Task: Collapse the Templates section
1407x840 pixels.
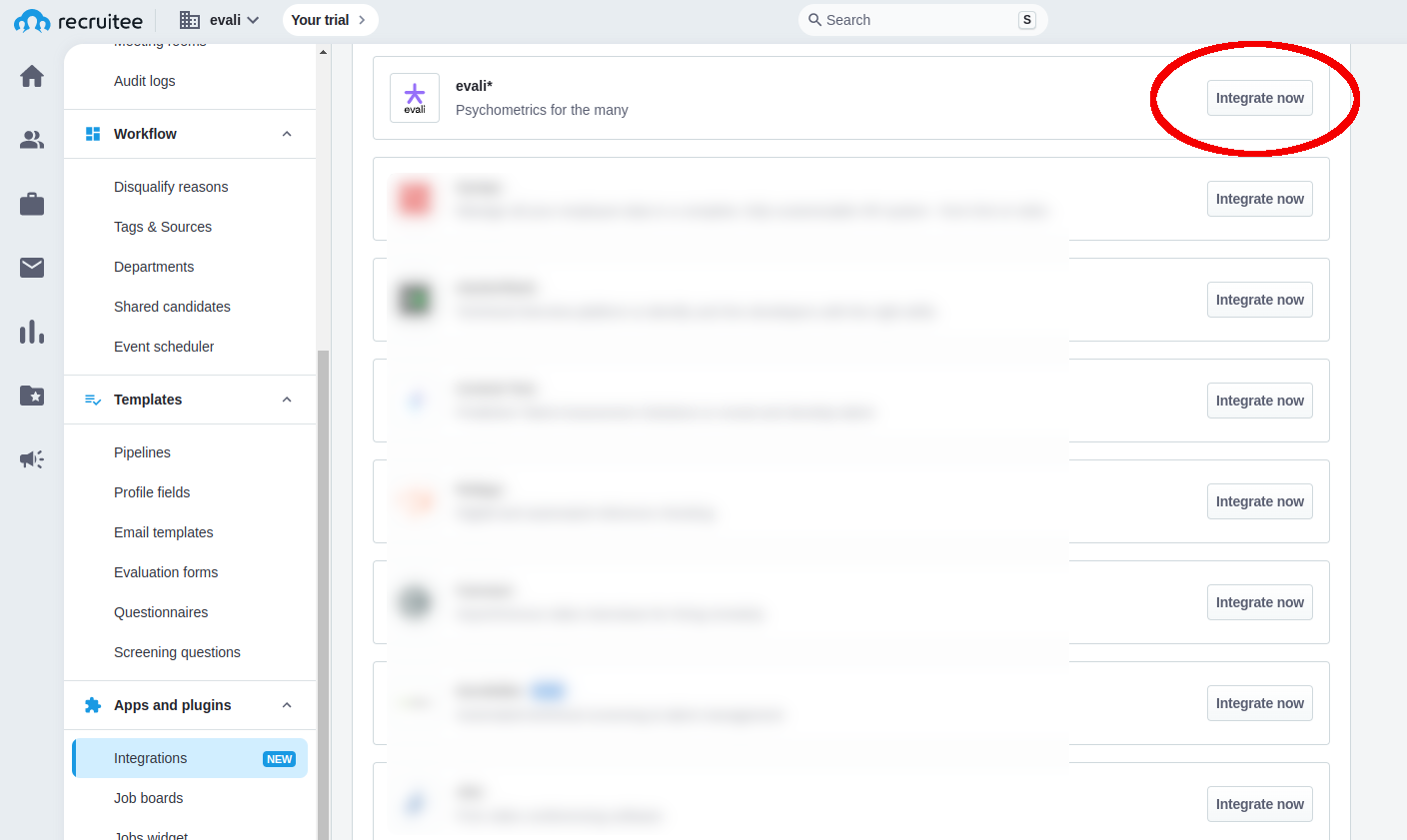Action: 287,400
